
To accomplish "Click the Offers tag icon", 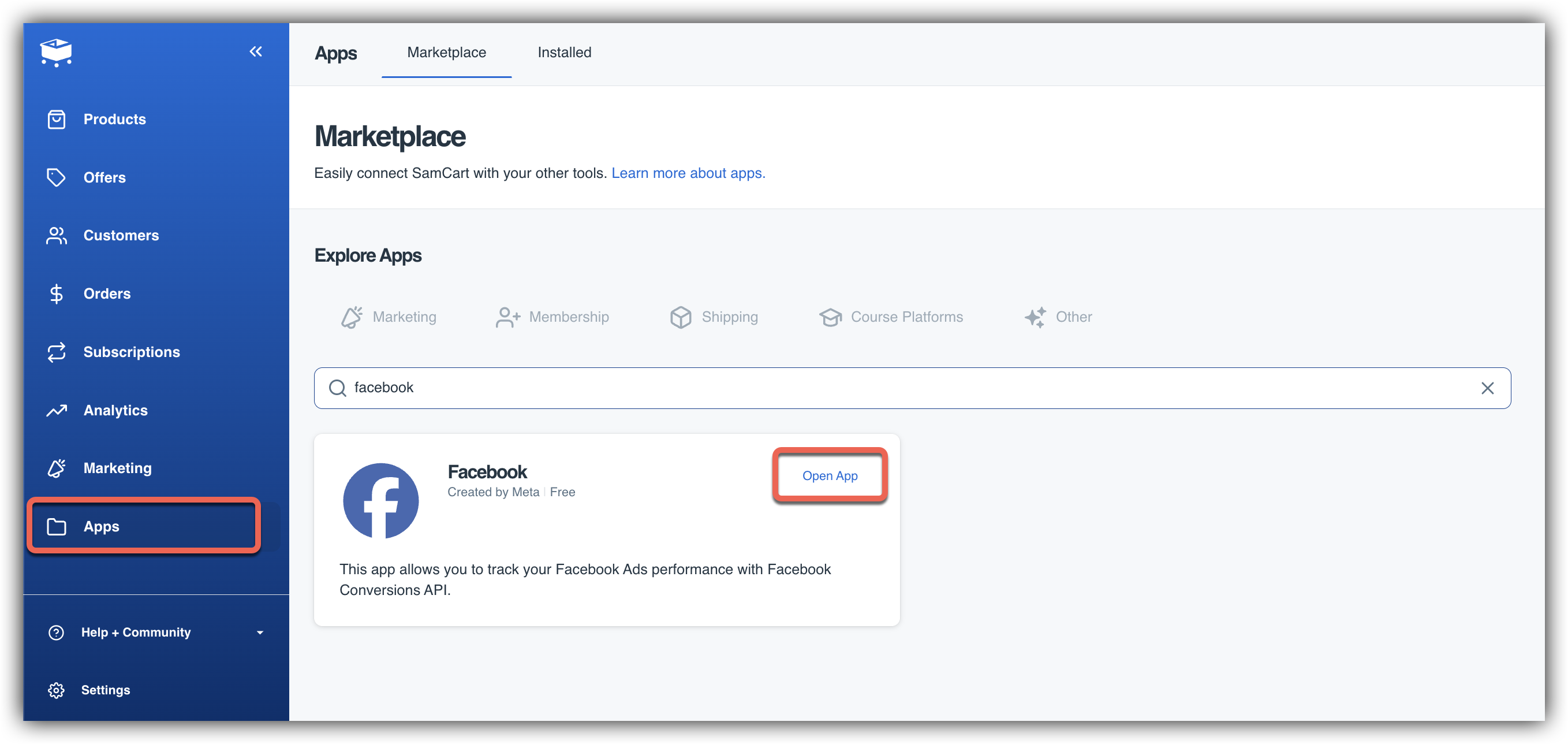I will coord(56,177).
